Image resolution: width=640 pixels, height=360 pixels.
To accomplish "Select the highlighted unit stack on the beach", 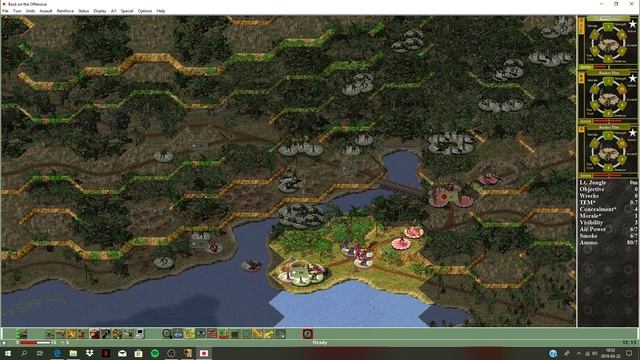I will click(x=302, y=273).
